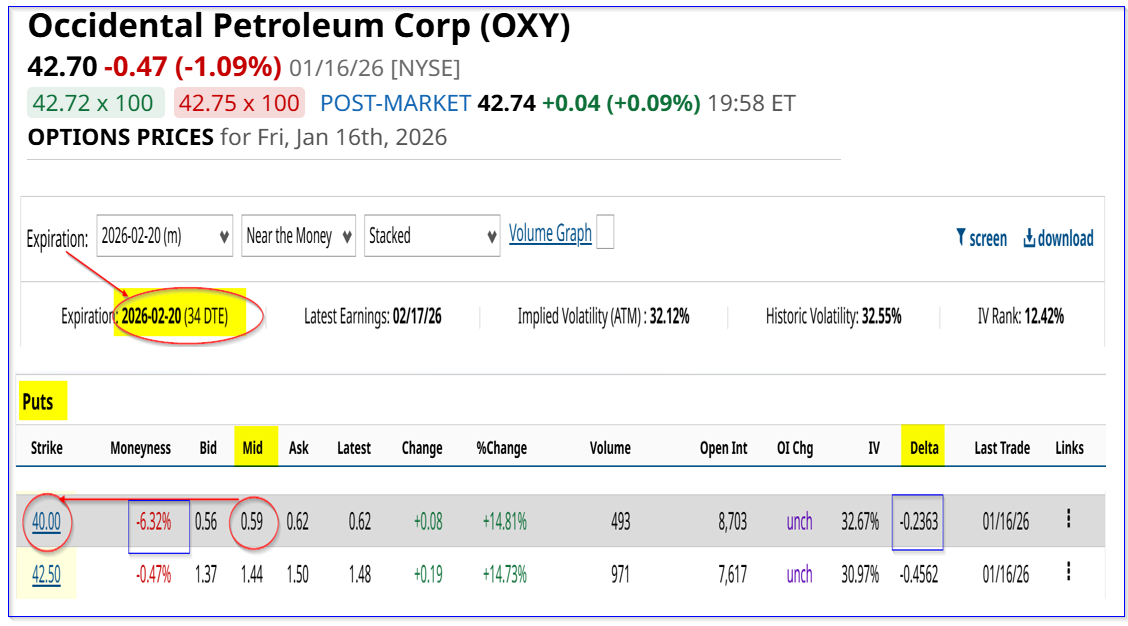Open links menu for 42.50 strike
Screen dimensions: 1128x626
[1068, 572]
